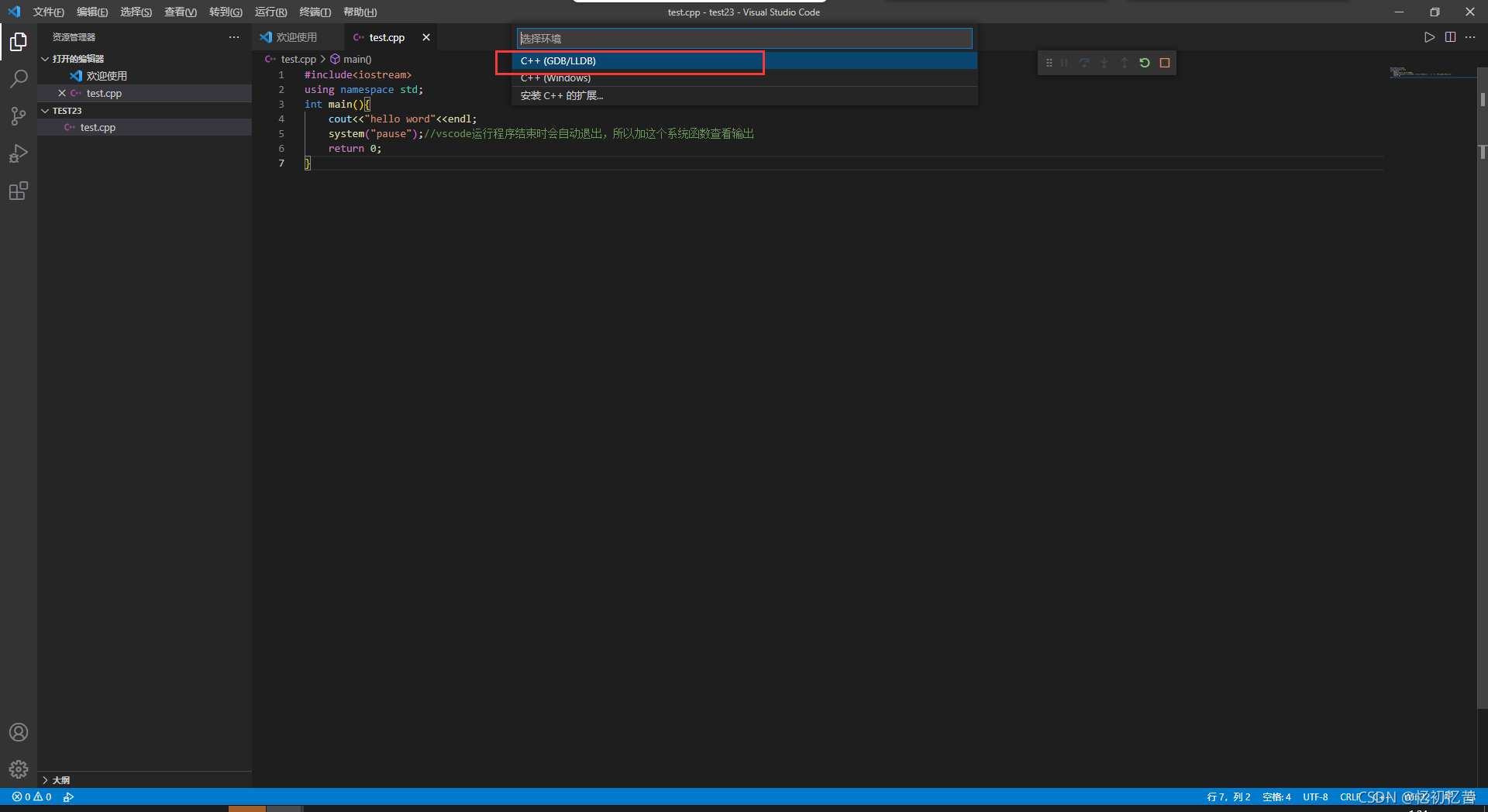Click the editor vertical scrollbar
This screenshot has width=1488, height=812.
pyautogui.click(x=1482, y=387)
